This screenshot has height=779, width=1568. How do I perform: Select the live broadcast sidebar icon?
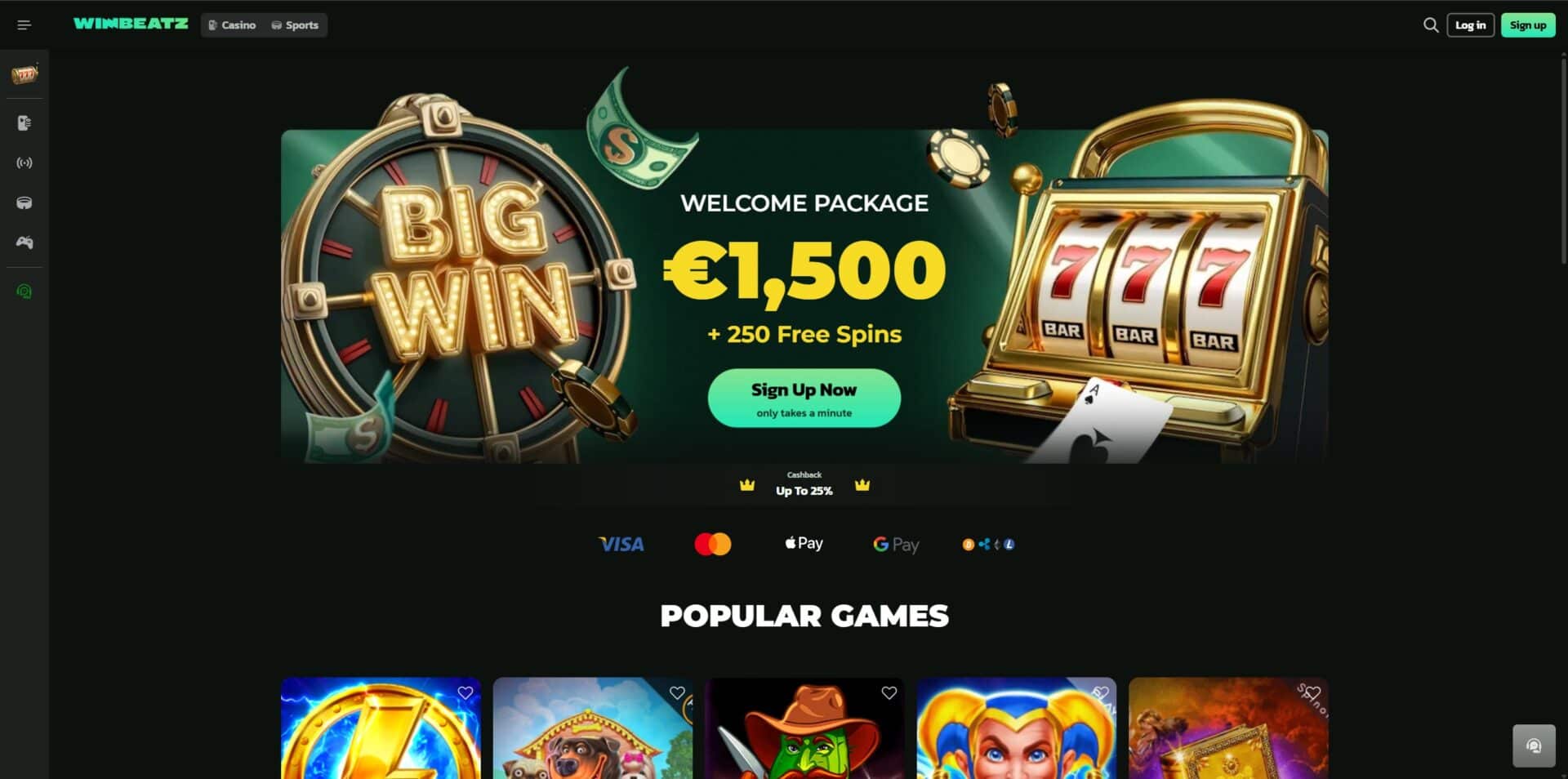tap(24, 163)
